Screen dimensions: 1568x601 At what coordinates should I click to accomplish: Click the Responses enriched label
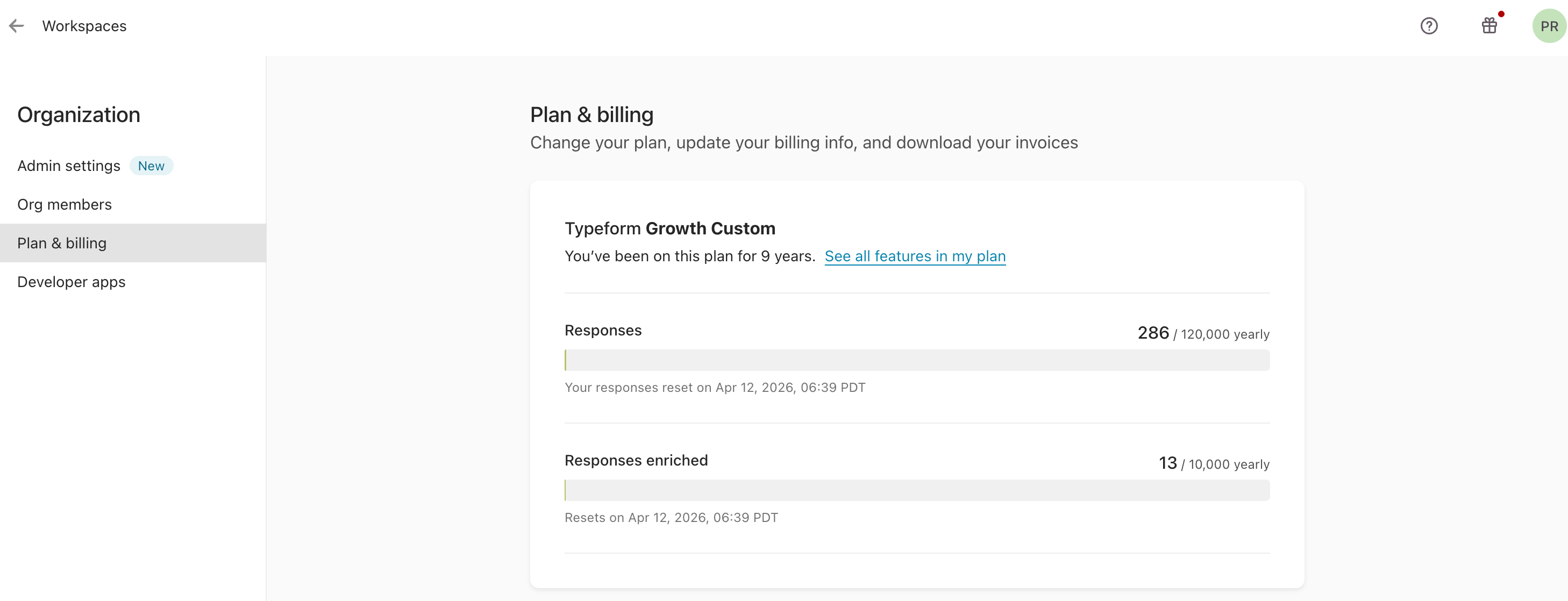tap(636, 461)
